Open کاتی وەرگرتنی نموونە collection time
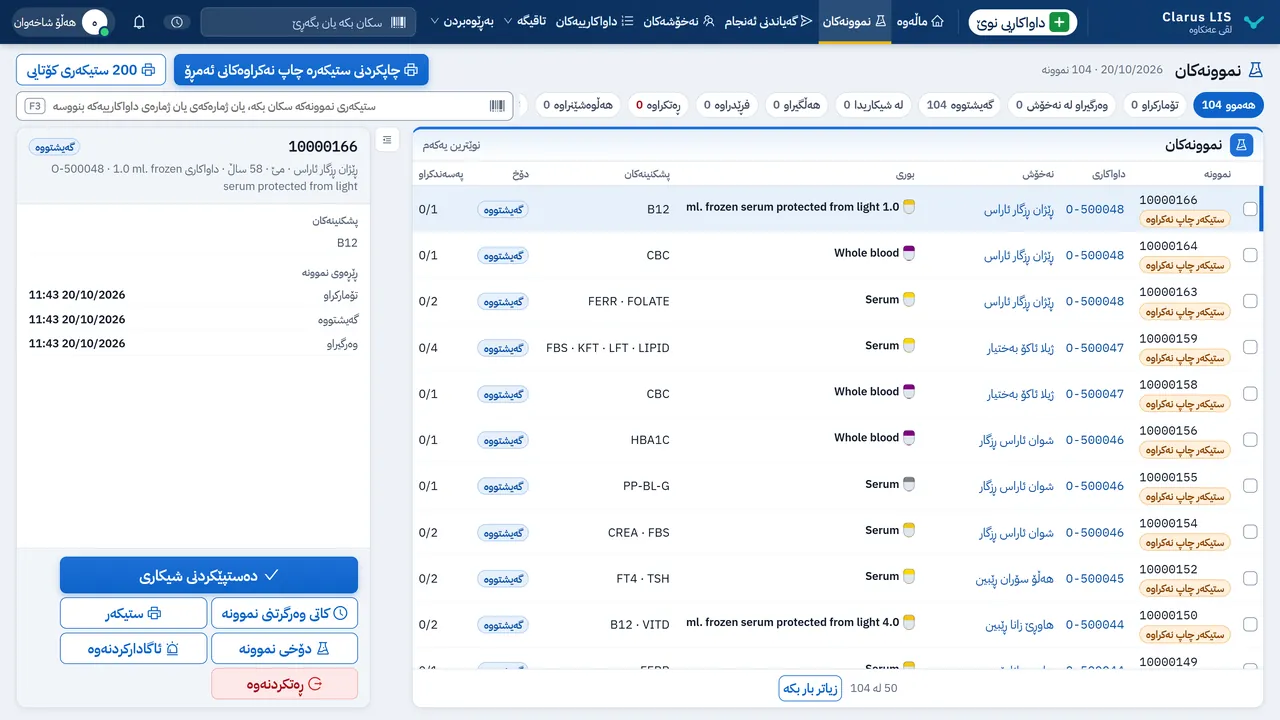The height and width of the screenshot is (720, 1280). 284,613
